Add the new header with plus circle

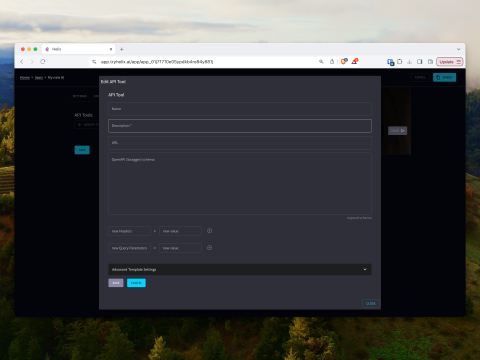pos(209,231)
